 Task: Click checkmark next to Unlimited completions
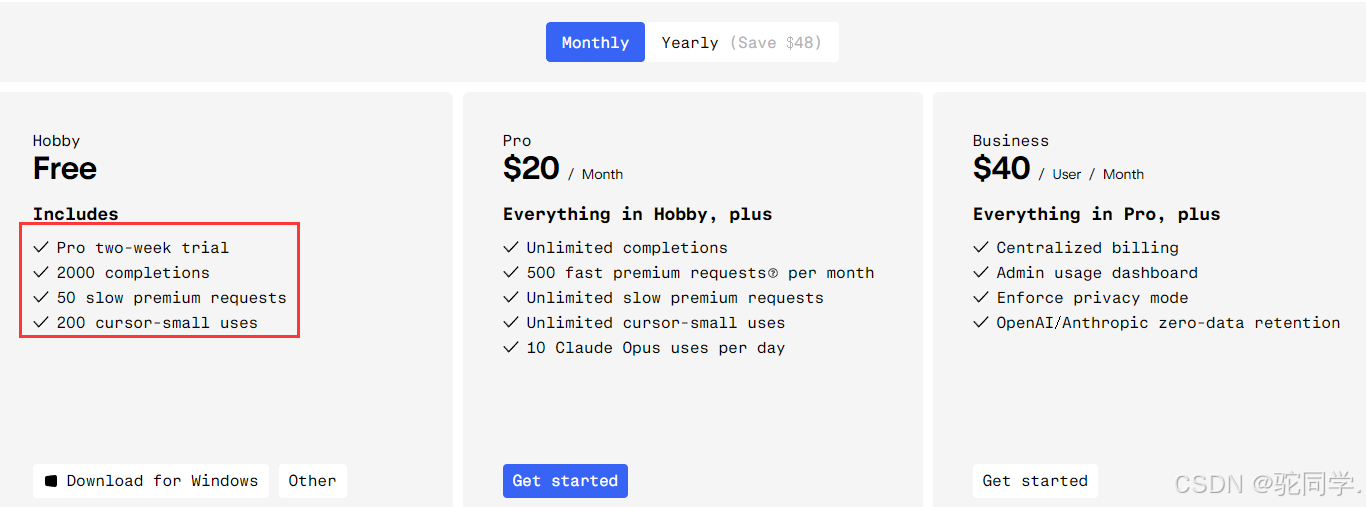click(x=511, y=247)
